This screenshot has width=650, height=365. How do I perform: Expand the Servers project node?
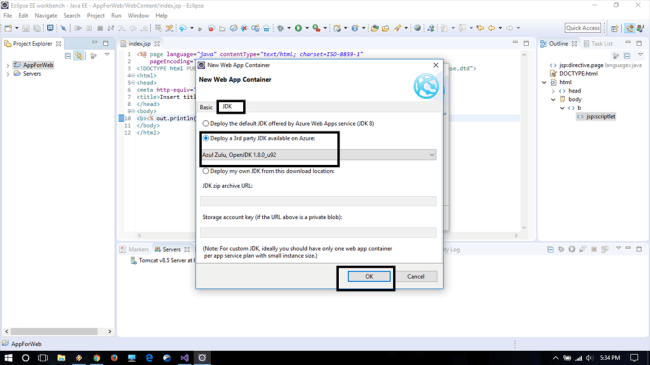(7, 74)
